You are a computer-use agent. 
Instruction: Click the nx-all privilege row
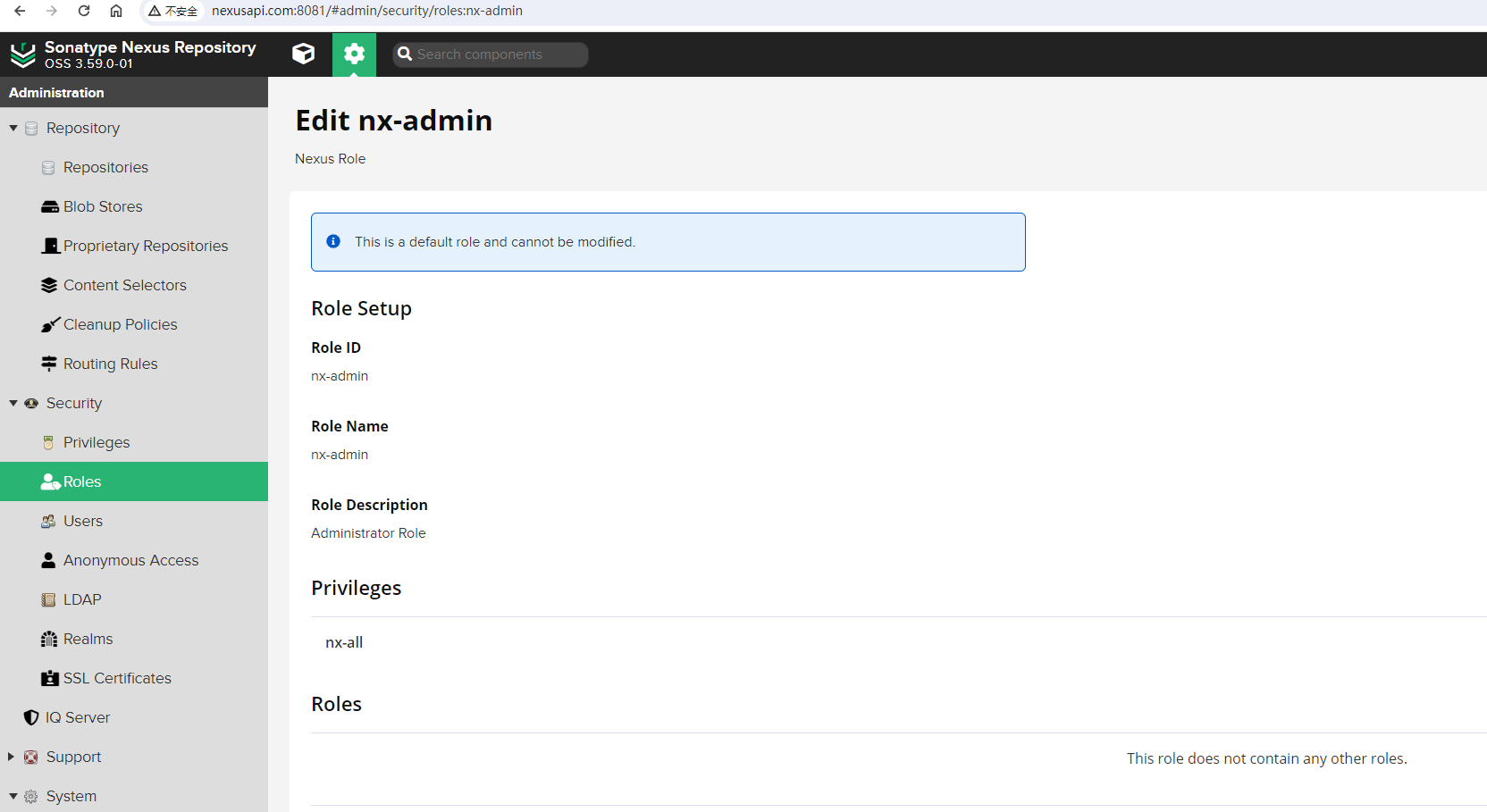[x=899, y=642]
